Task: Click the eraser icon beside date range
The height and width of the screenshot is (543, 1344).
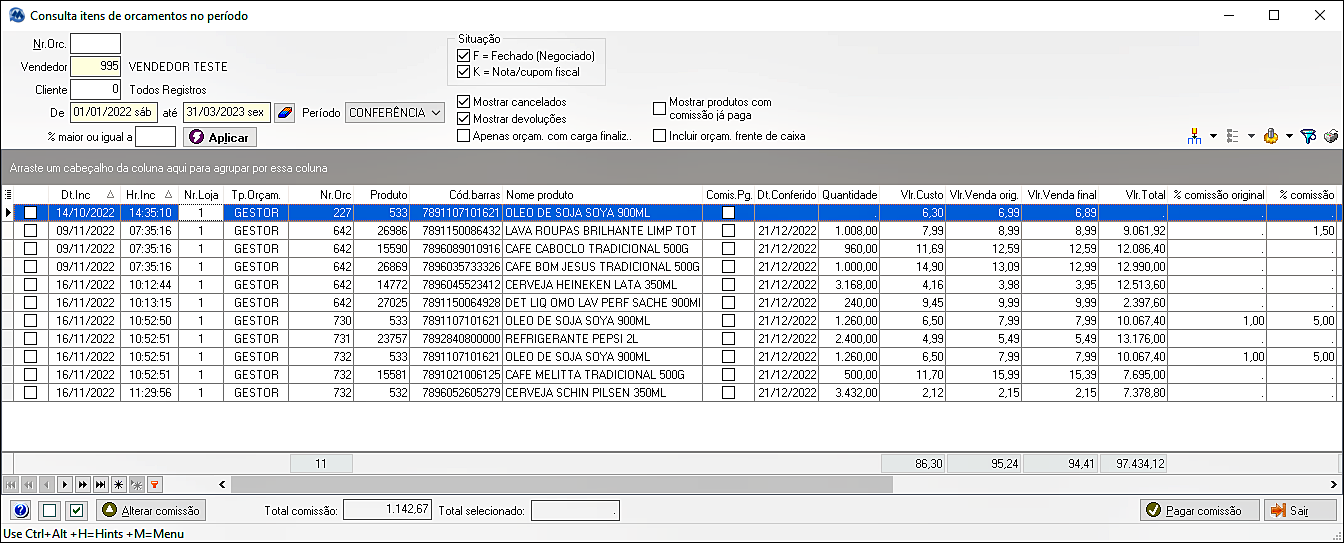Action: click(285, 112)
